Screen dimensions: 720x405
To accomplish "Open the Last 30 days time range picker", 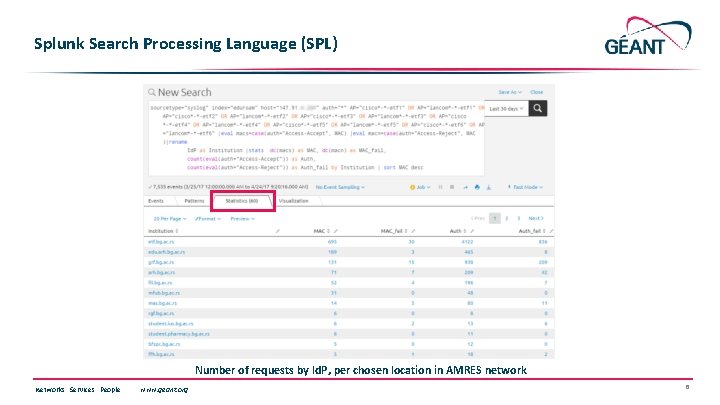I will pyautogui.click(x=506, y=109).
